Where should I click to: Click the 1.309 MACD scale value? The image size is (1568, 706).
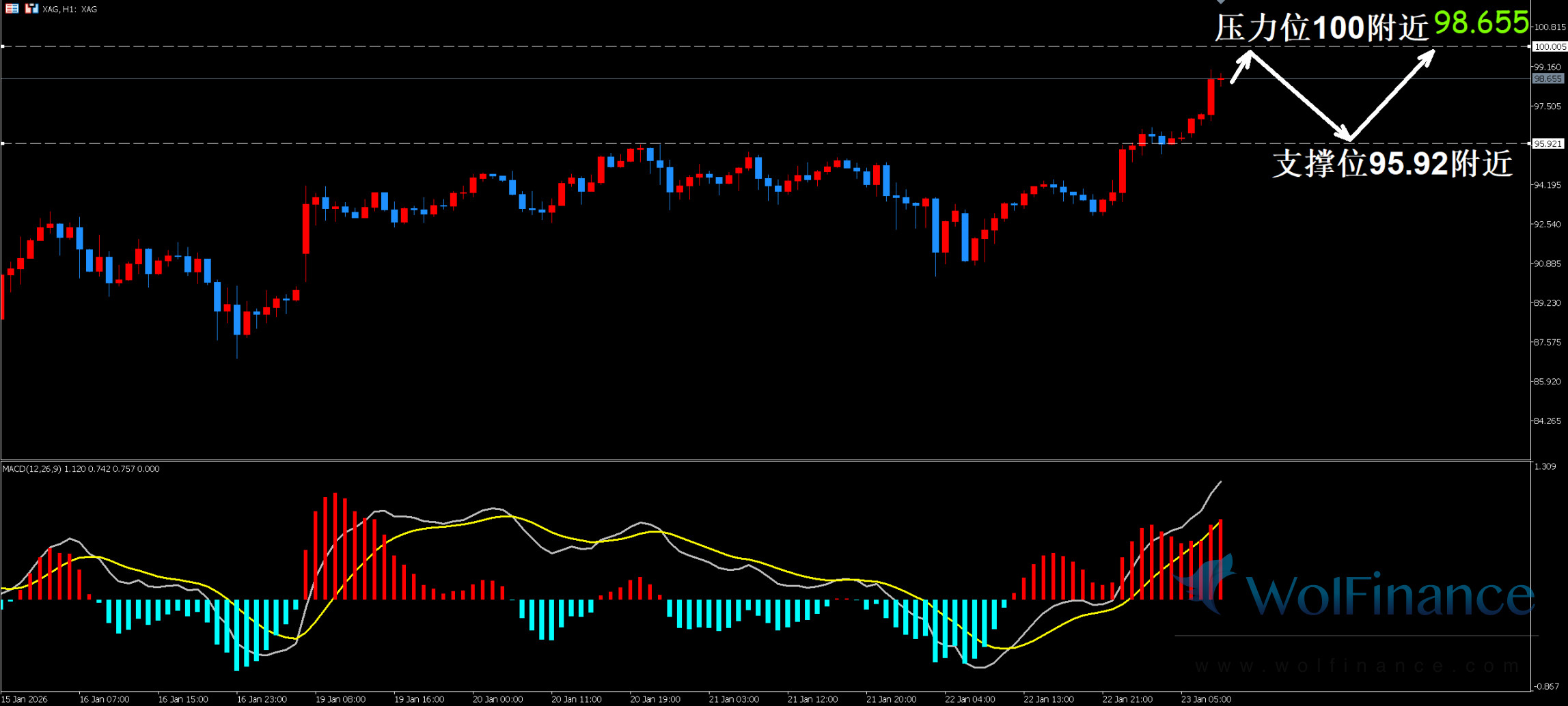1545,466
